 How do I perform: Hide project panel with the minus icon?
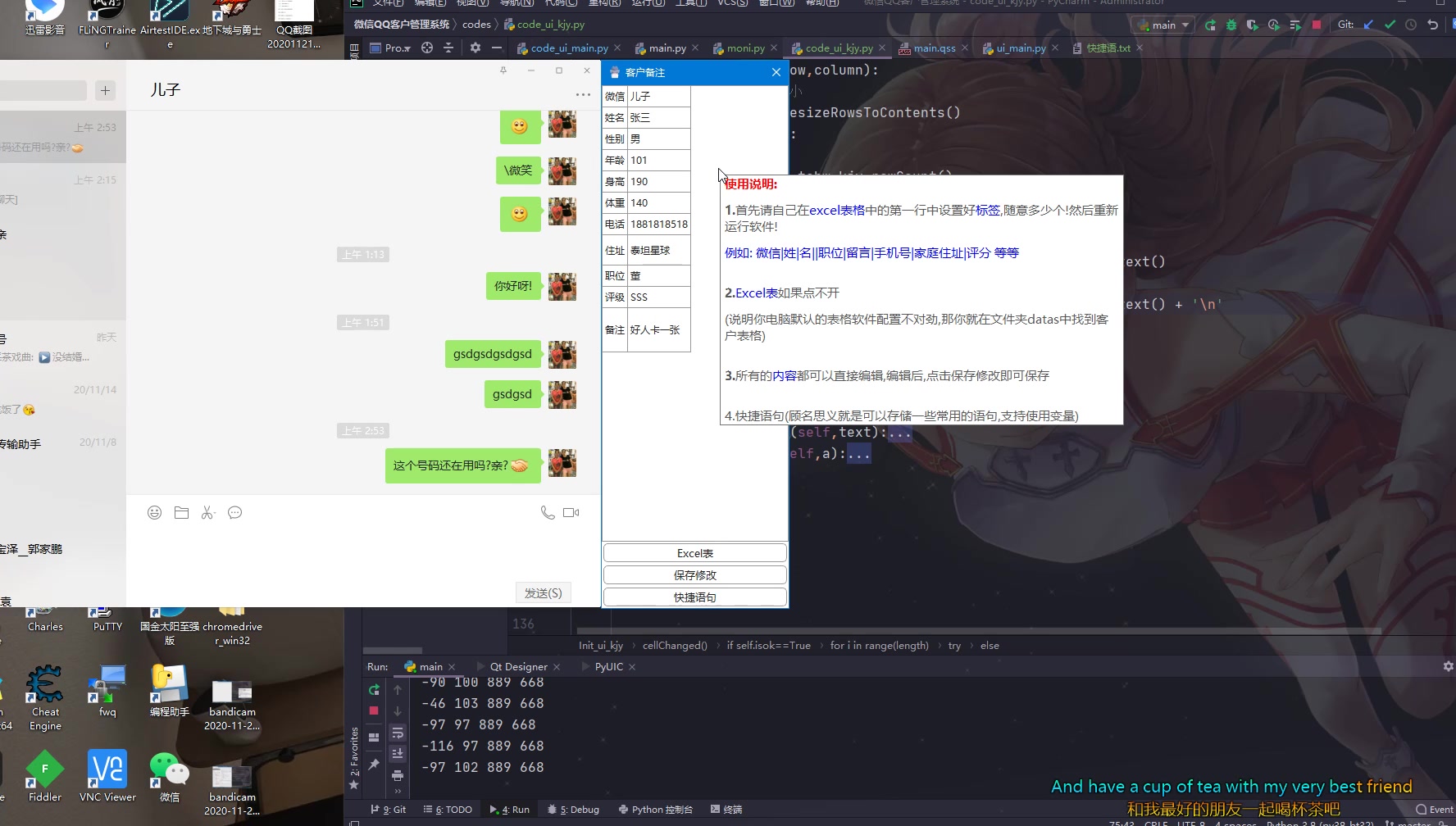coord(497,48)
